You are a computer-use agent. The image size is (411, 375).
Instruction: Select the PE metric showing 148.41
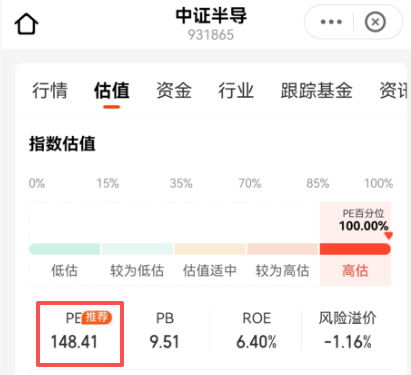click(80, 334)
